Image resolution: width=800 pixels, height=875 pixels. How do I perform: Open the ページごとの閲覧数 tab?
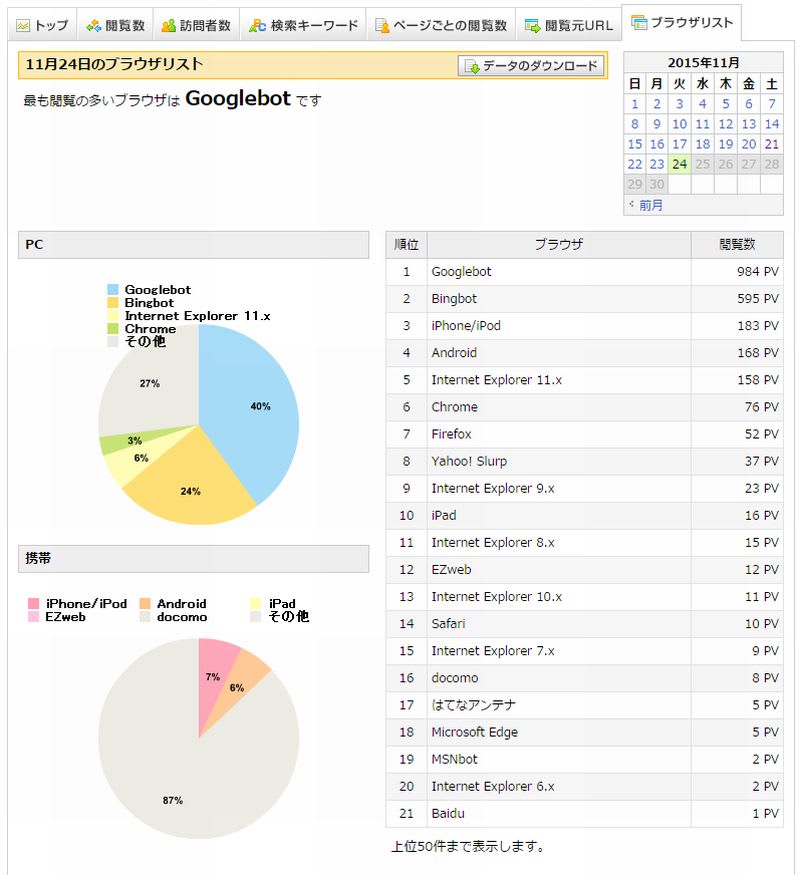(x=441, y=26)
